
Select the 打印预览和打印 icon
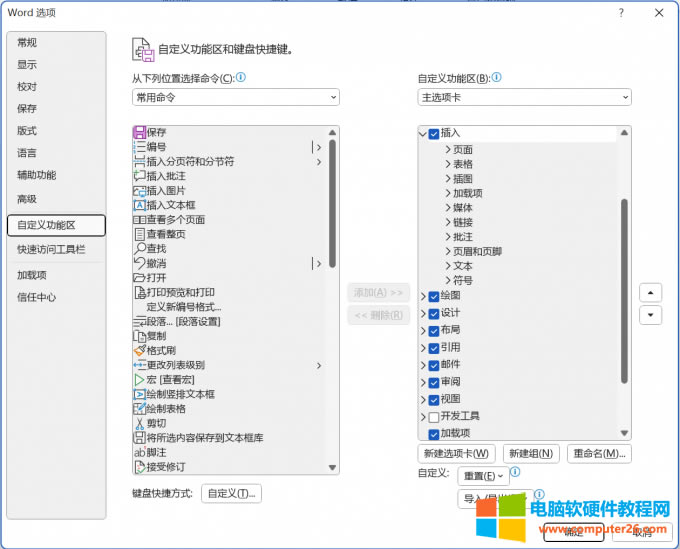coord(140,292)
